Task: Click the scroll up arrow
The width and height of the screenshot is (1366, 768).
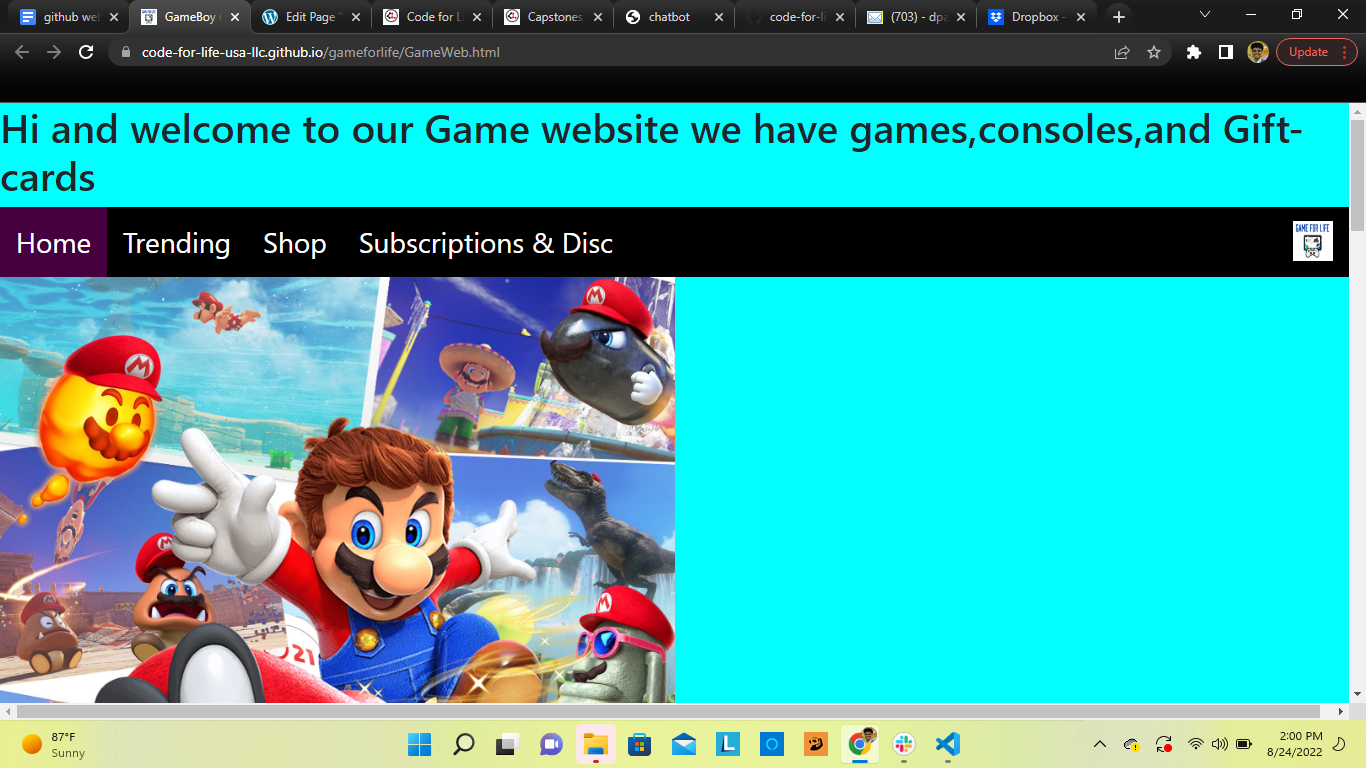Action: (x=1357, y=110)
